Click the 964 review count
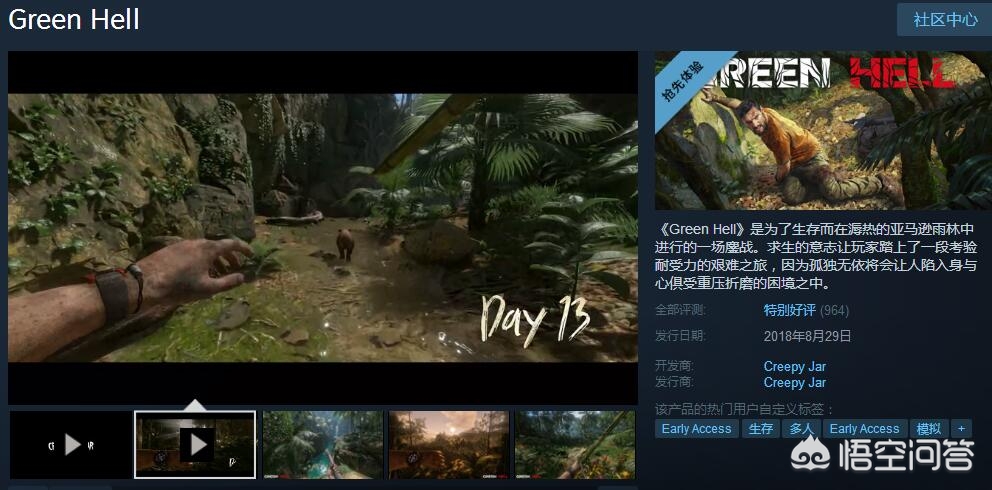The image size is (992, 490). pyautogui.click(x=835, y=310)
